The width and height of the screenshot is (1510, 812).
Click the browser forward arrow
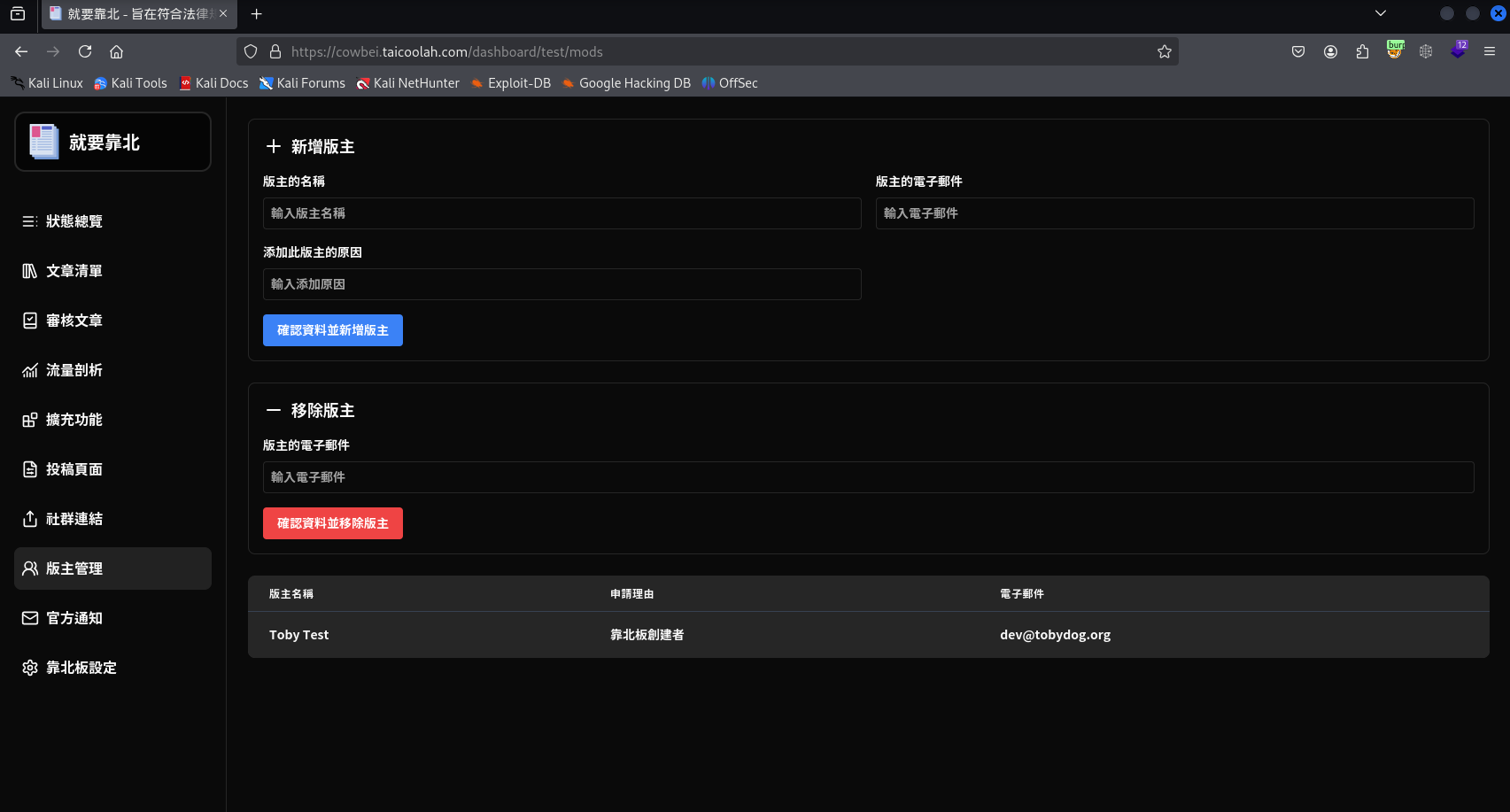coord(53,51)
